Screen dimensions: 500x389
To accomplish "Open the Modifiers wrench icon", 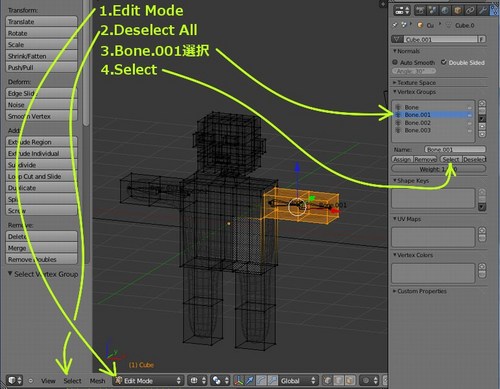I will coord(482,10).
